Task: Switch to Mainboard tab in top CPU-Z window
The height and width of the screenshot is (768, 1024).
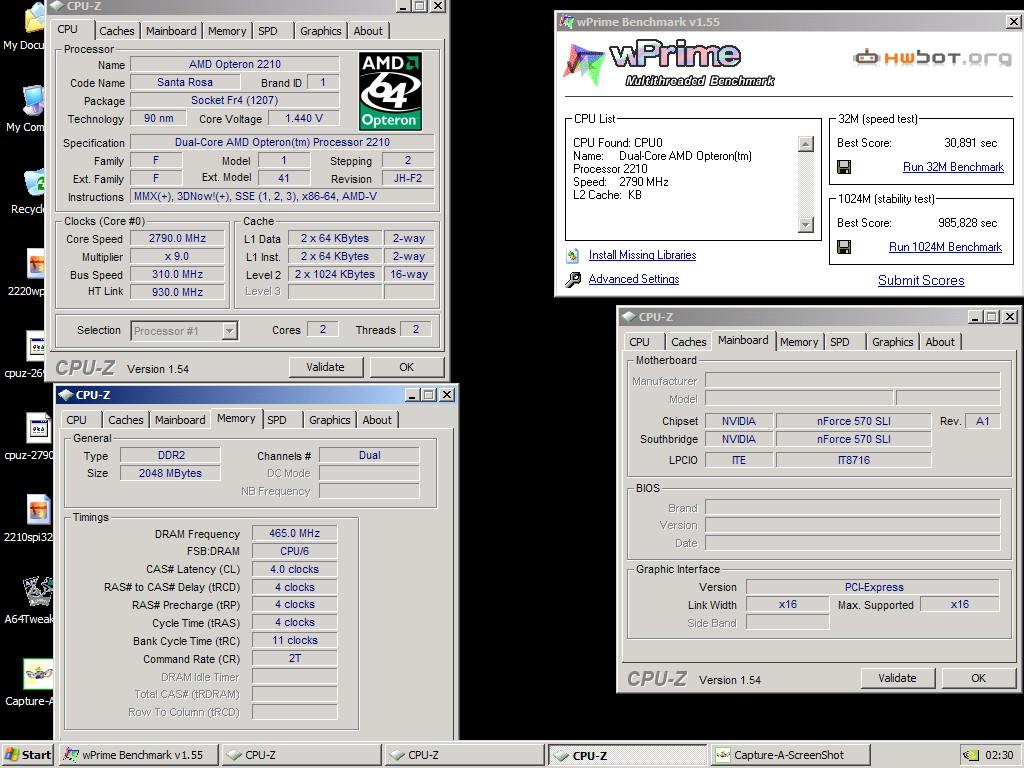Action: (171, 31)
